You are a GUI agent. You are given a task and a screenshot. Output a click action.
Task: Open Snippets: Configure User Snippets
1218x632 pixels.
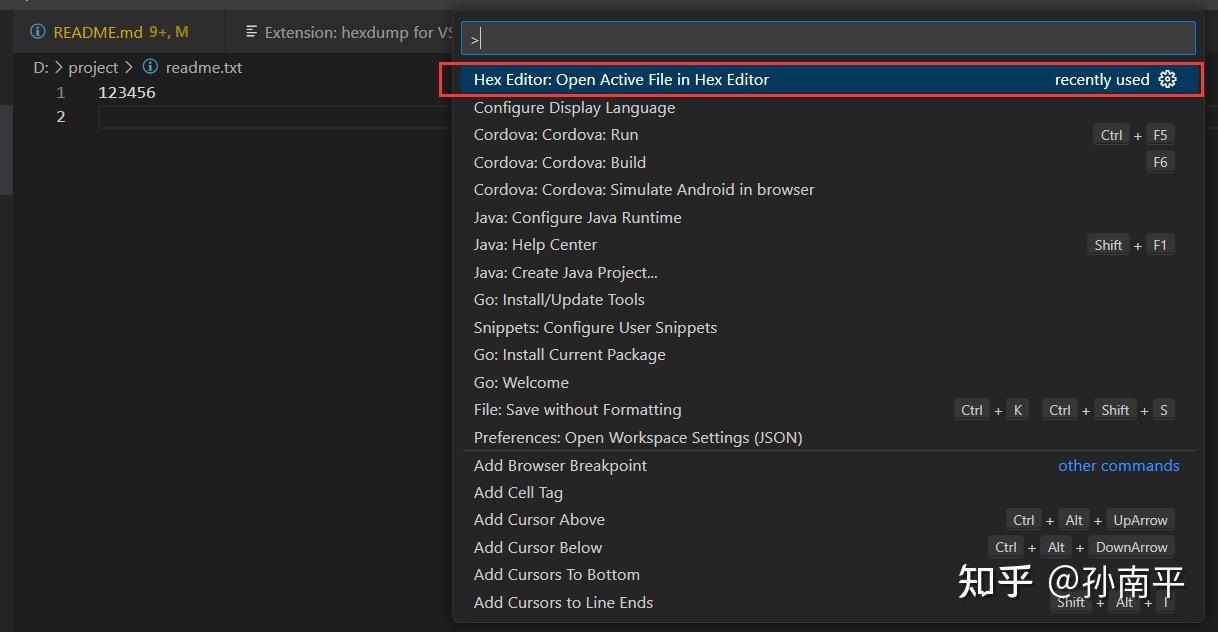point(595,327)
